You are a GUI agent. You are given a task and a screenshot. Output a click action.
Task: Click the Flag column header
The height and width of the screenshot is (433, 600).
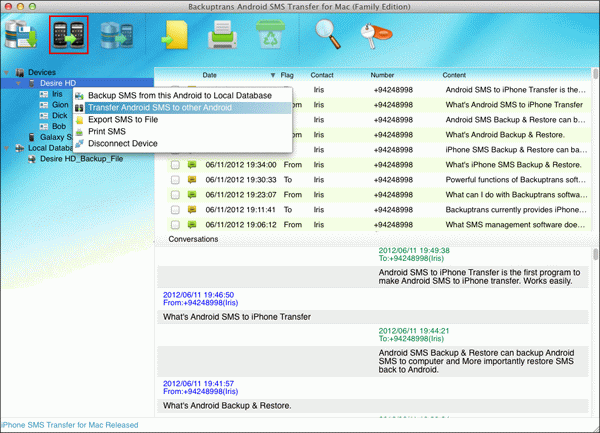[x=287, y=75]
